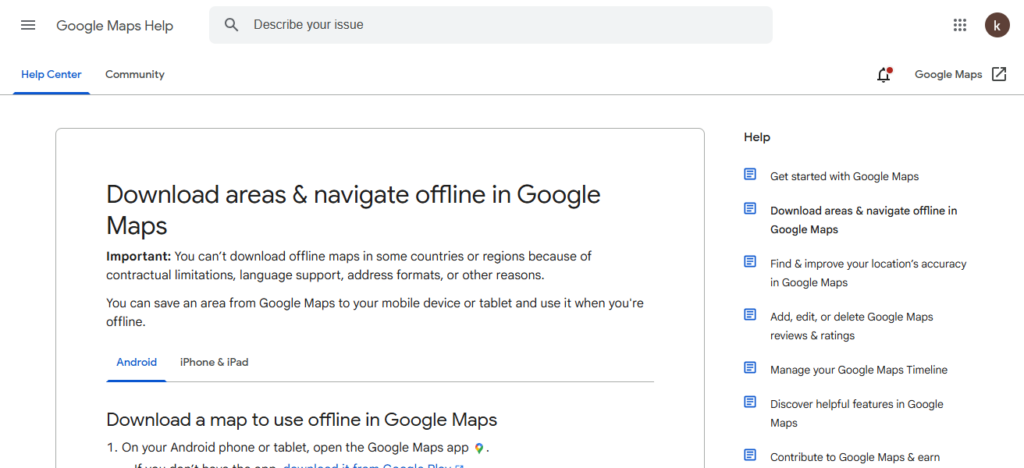Screen dimensions: 1024x468
Task: Click the Google Maps Help title
Action: 114,25
